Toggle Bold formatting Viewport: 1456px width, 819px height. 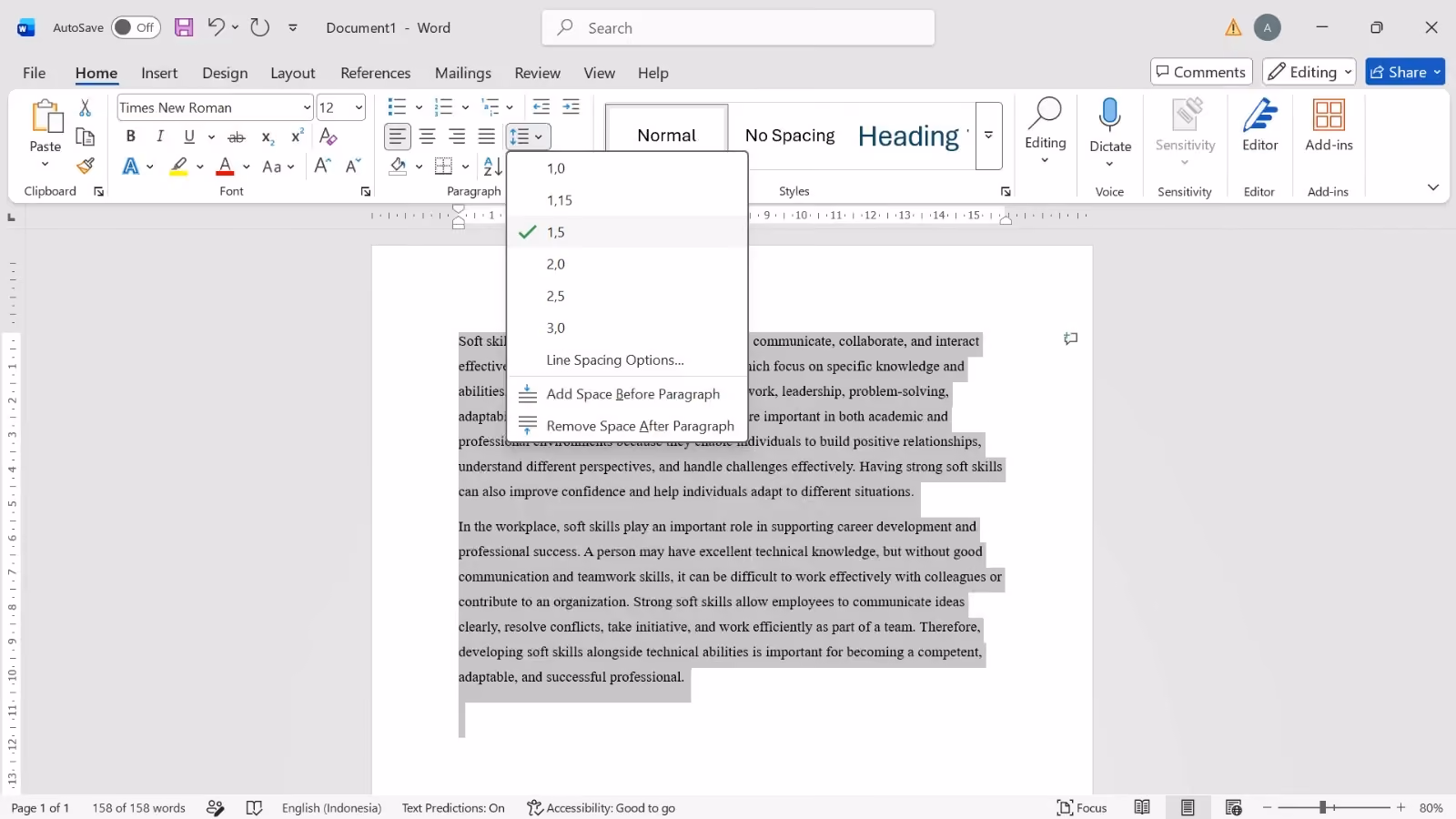pos(130,136)
